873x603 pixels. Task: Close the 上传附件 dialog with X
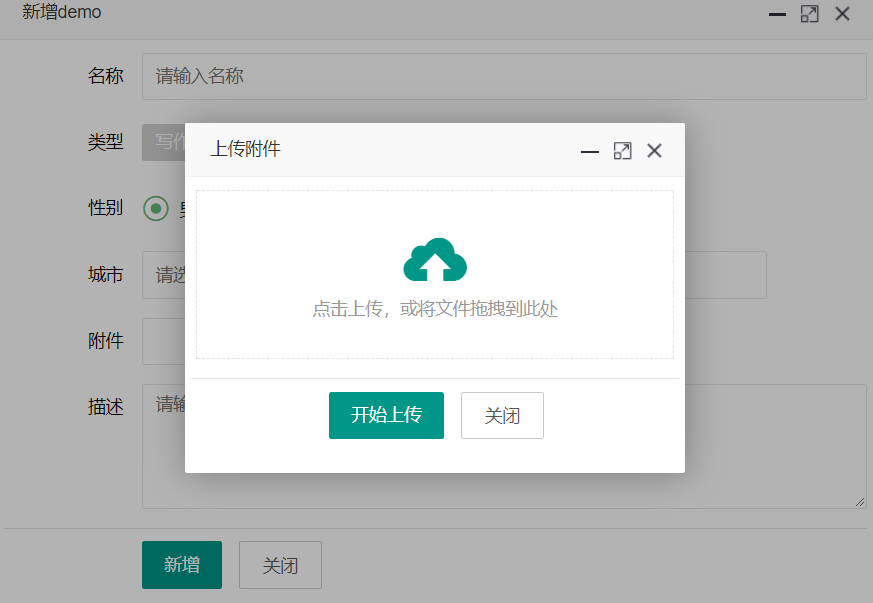[654, 151]
